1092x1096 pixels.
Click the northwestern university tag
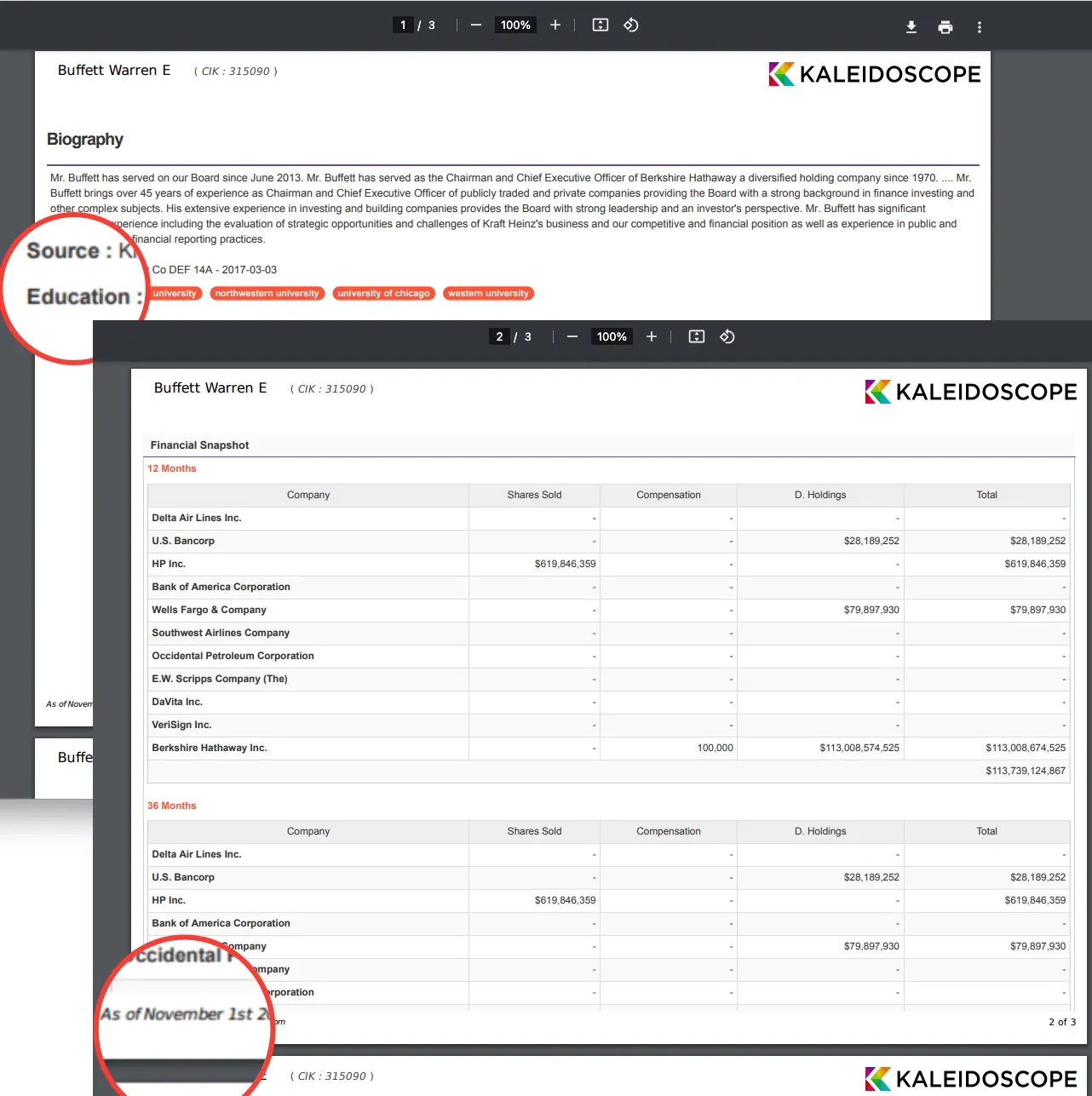(x=267, y=294)
